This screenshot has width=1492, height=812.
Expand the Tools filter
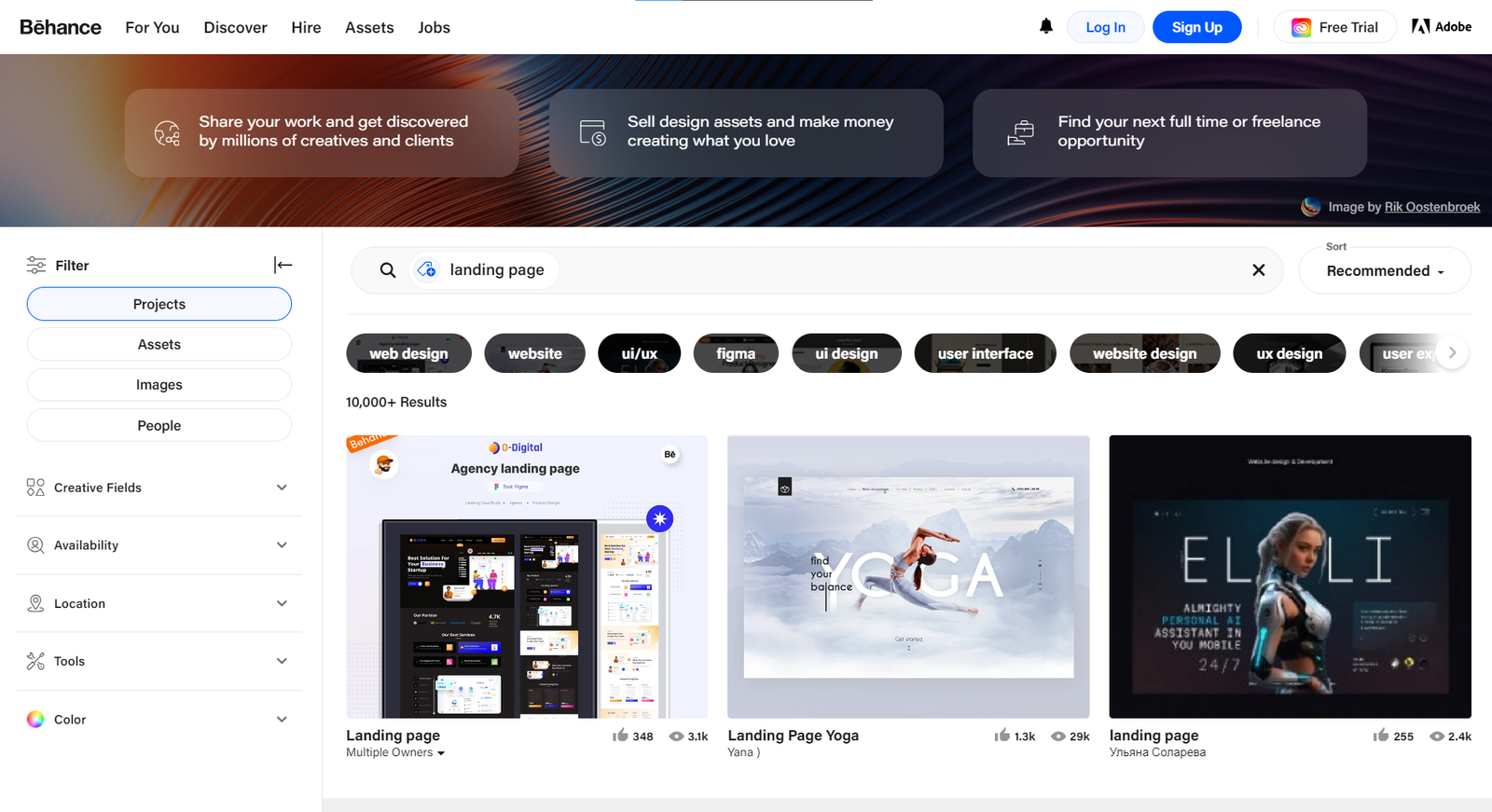click(159, 661)
